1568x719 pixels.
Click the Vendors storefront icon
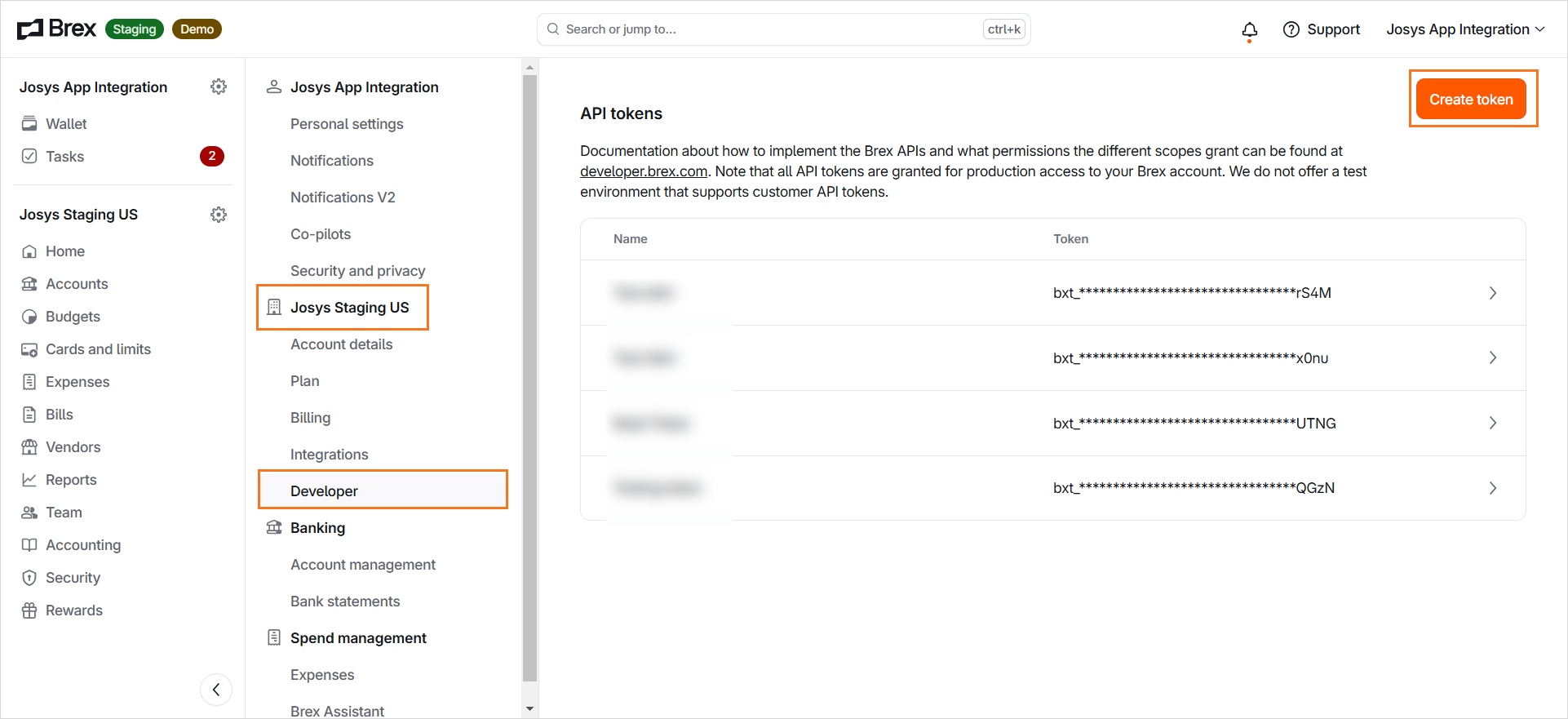click(x=29, y=447)
